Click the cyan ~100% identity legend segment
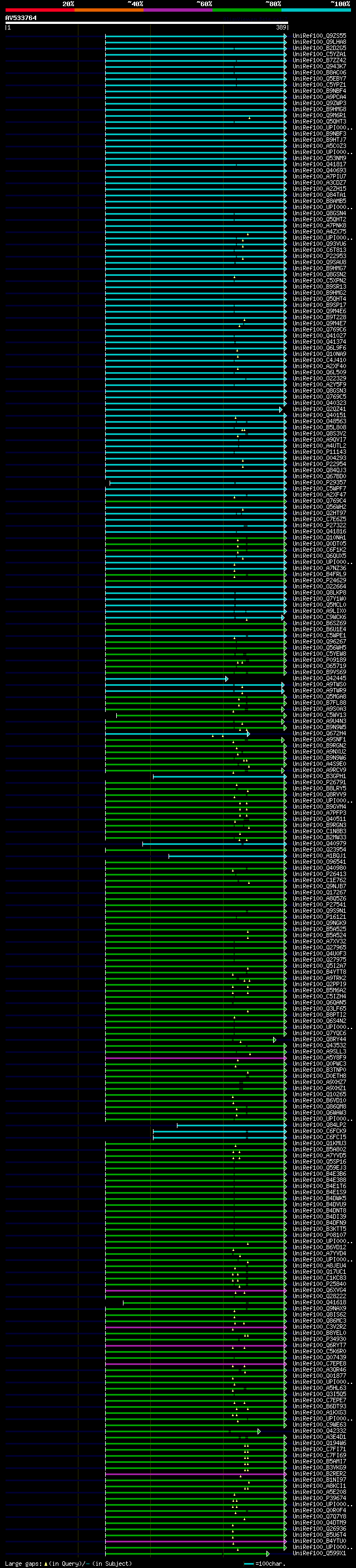 [x=317, y=10]
